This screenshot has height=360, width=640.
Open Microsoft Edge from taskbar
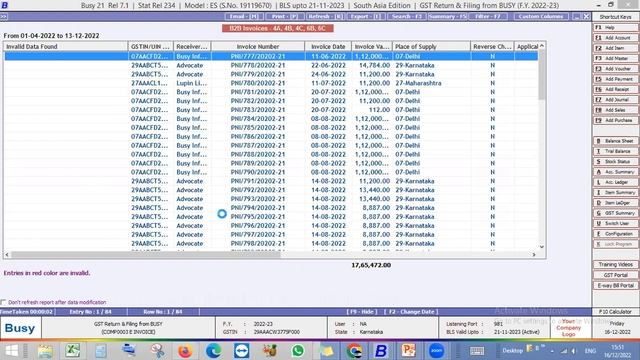213,351
